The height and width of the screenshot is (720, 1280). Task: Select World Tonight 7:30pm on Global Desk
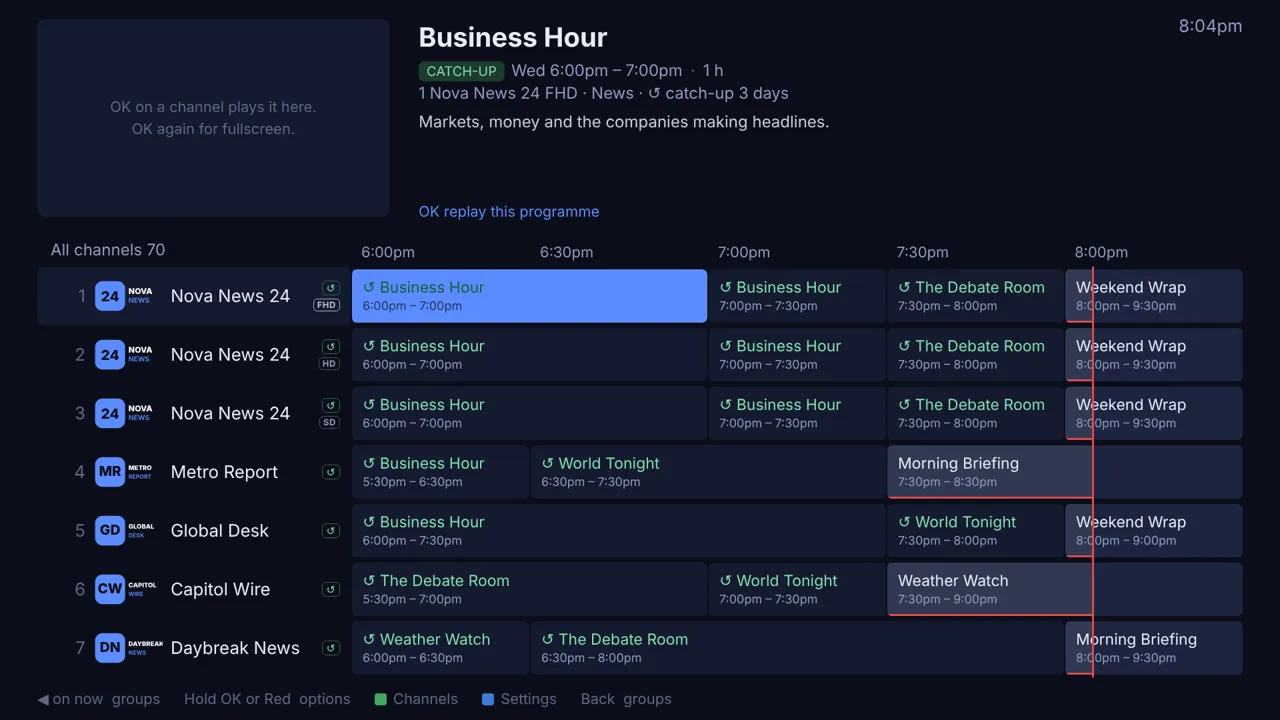click(975, 531)
